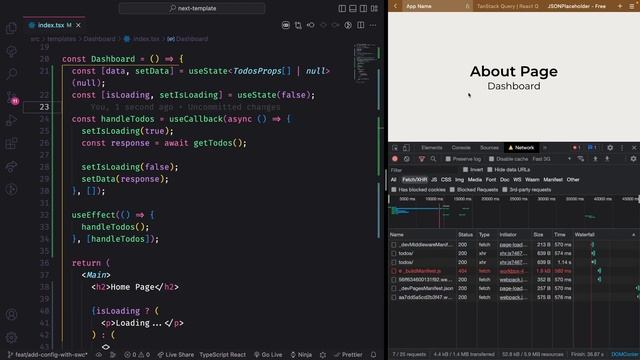The image size is (640, 360).
Task: Click the Open Changes compare icon in the editor toolbar
Action: click(x=298, y=25)
